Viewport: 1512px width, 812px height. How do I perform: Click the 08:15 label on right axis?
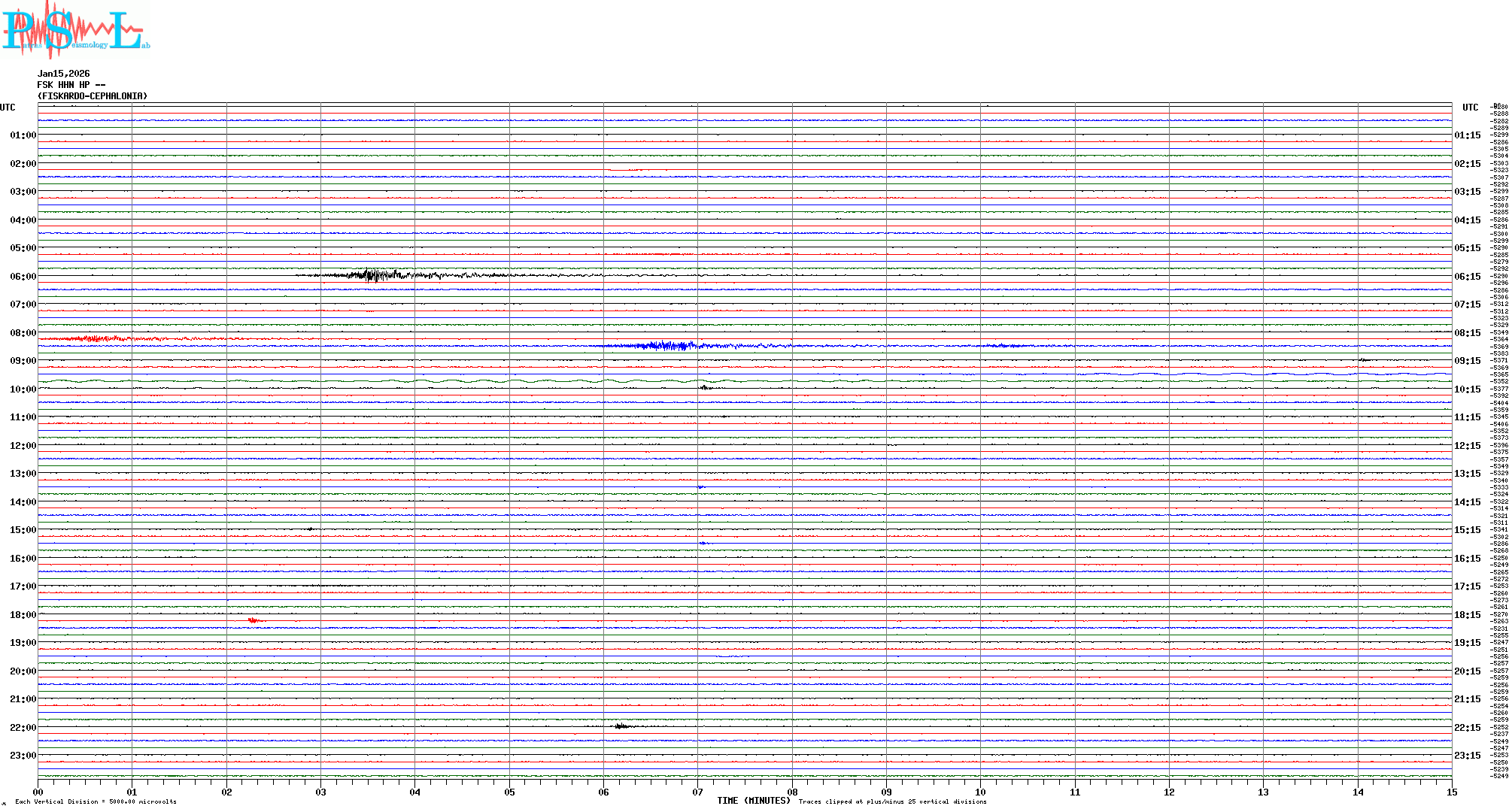click(1467, 333)
